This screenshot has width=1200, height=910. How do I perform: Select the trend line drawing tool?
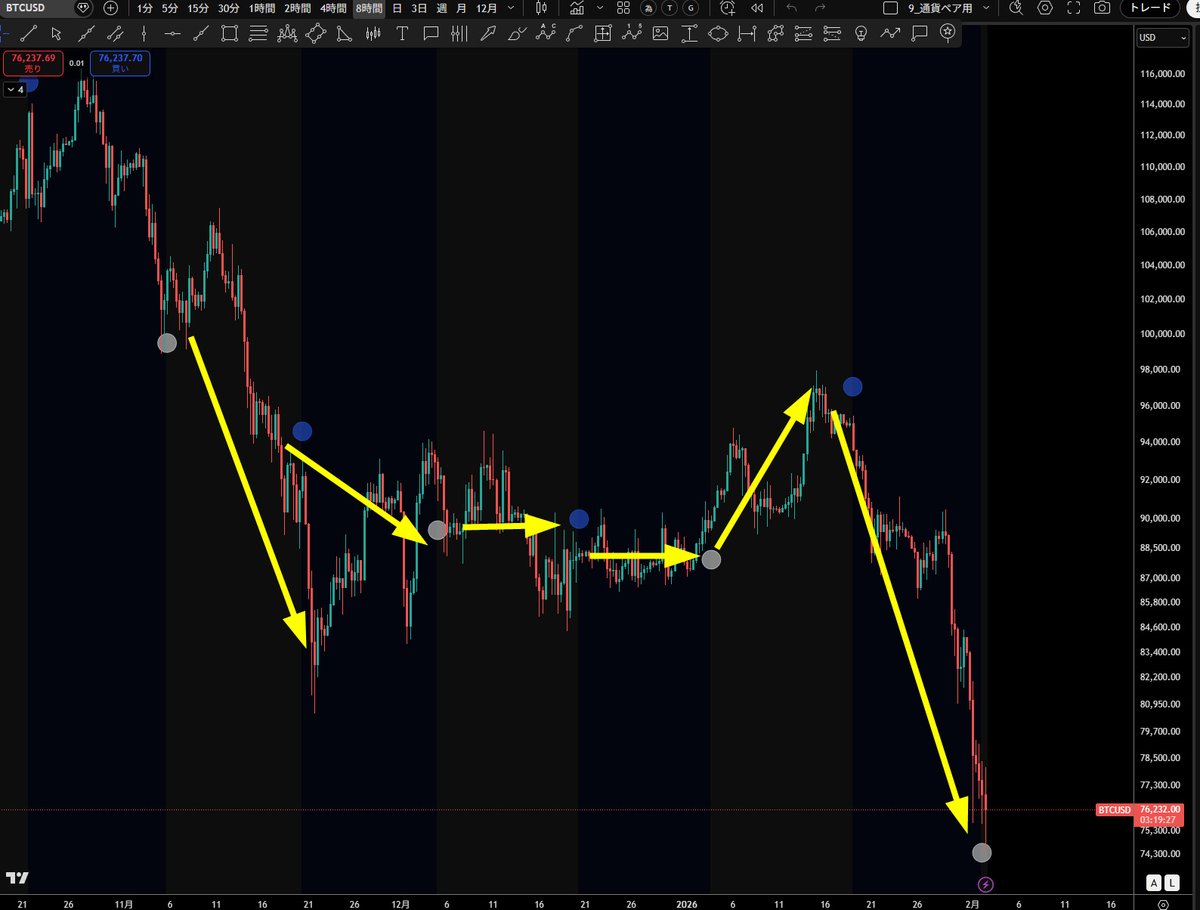(x=29, y=34)
